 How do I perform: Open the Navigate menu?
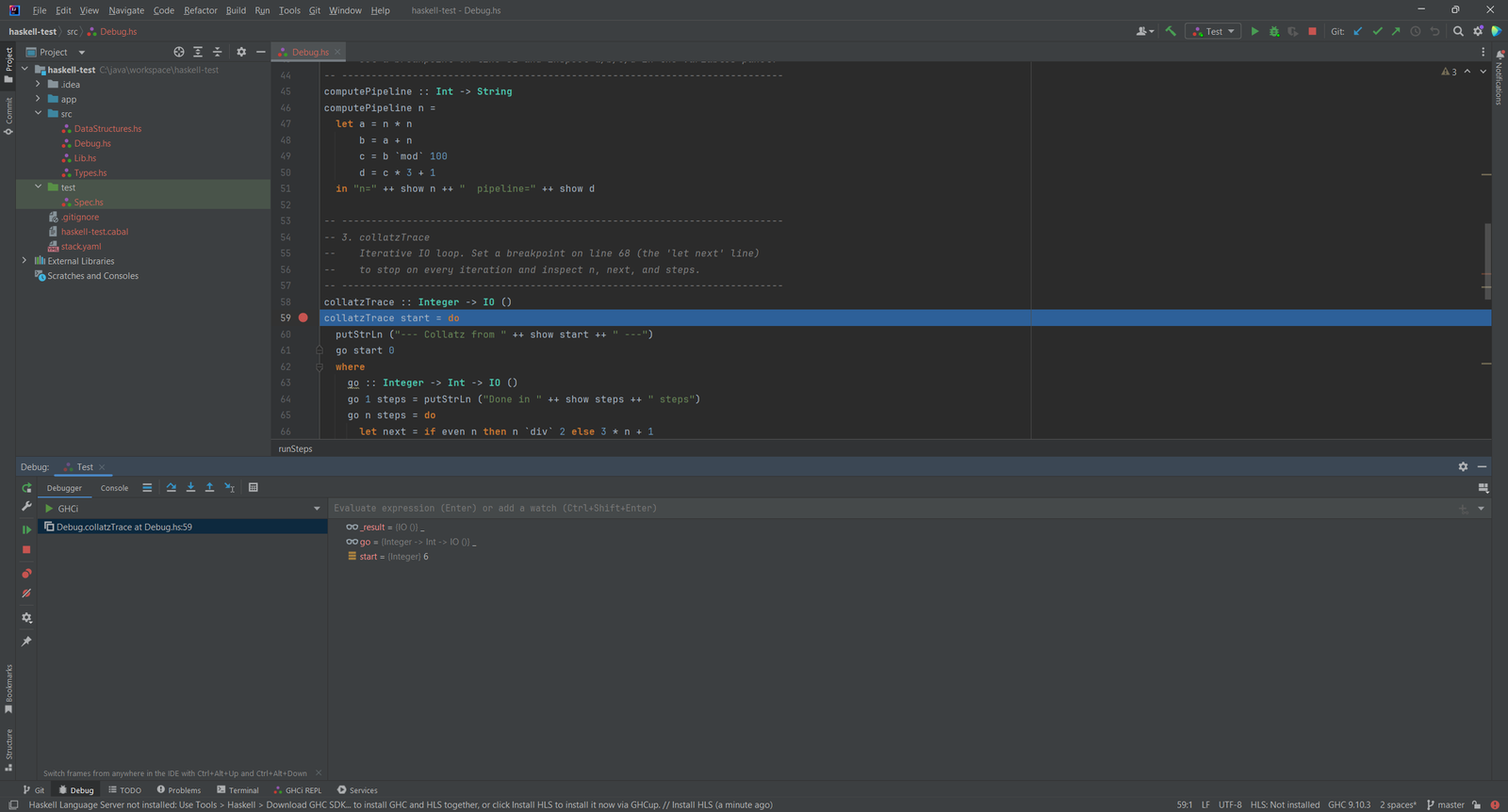(x=126, y=10)
